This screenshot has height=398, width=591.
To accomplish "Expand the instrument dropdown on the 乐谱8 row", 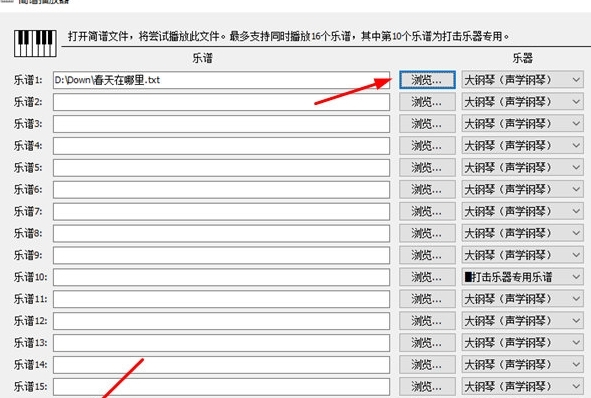I will pos(522,233).
